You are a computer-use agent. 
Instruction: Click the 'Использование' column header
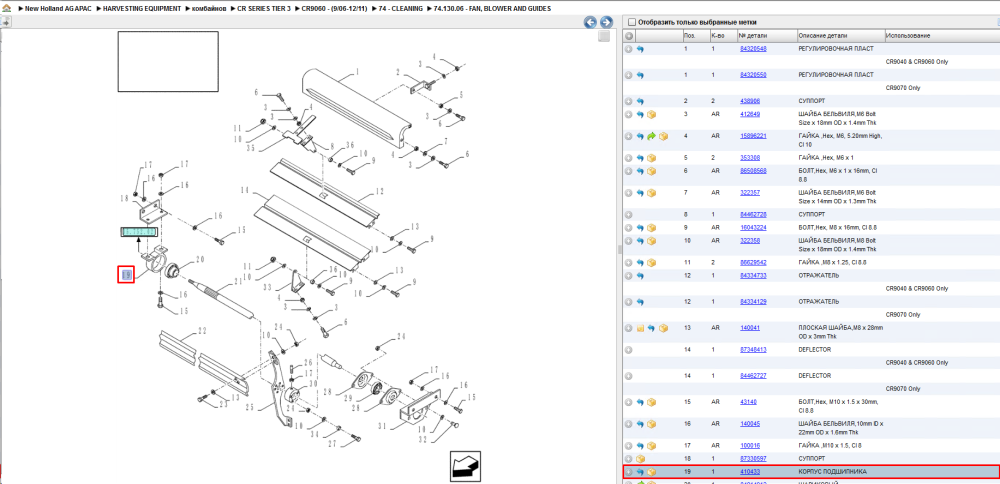click(x=942, y=36)
